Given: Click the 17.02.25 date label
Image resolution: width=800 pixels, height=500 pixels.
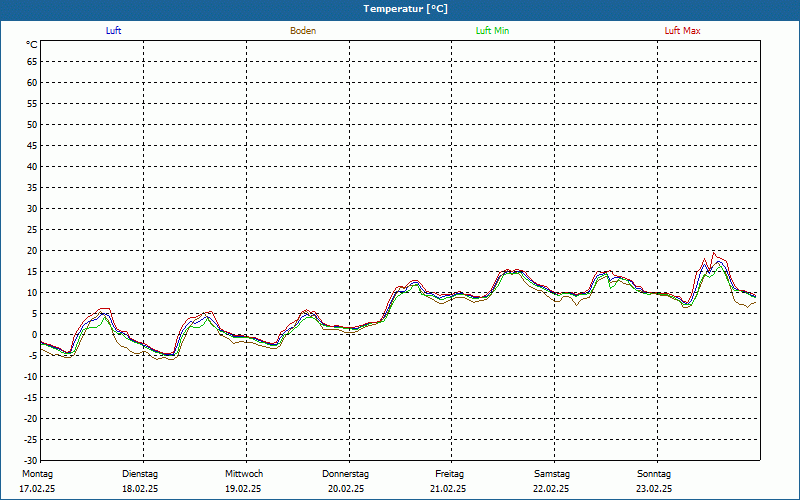Looking at the screenshot, I should 37,489.
